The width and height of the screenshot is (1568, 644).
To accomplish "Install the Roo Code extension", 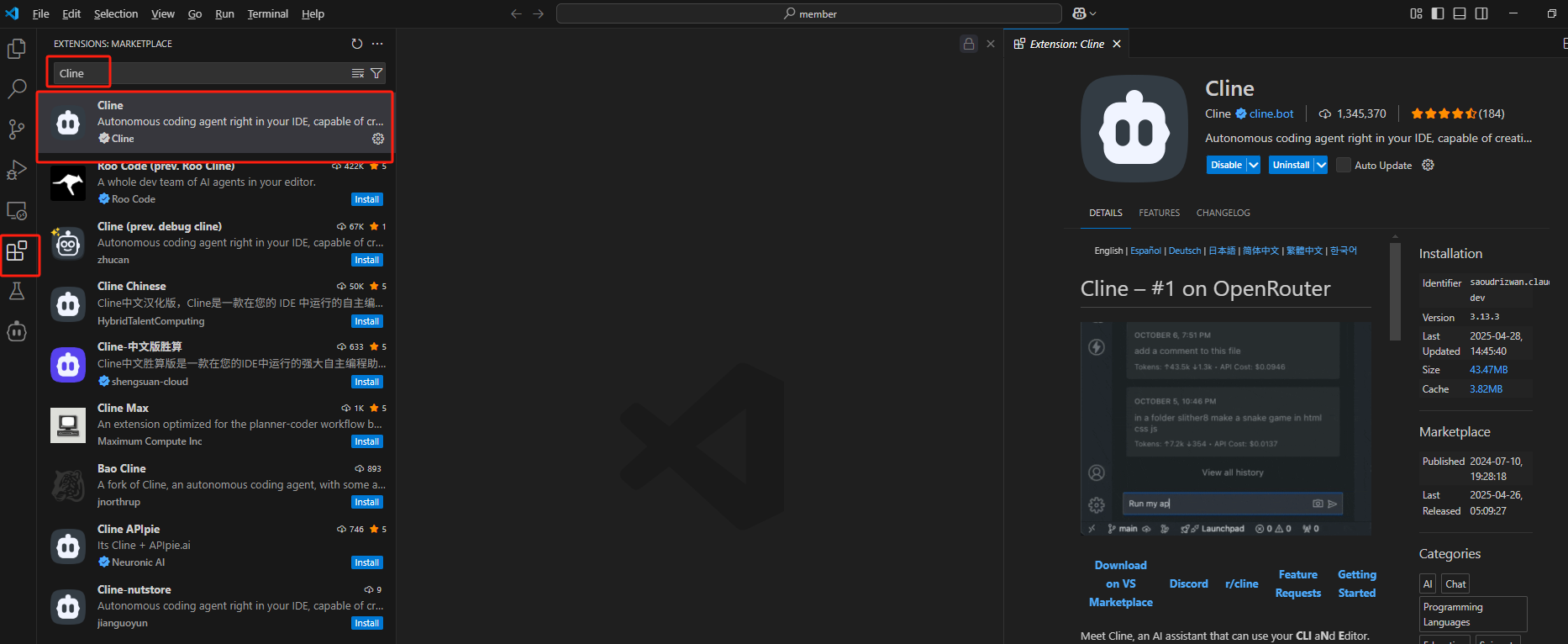I will click(x=367, y=199).
